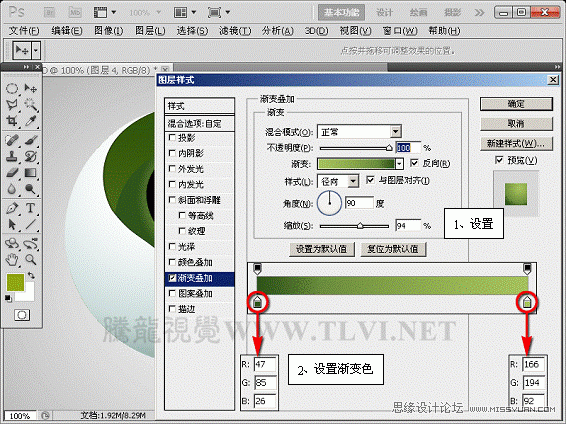
Task: Swap foreground and background colors
Action: 31,276
